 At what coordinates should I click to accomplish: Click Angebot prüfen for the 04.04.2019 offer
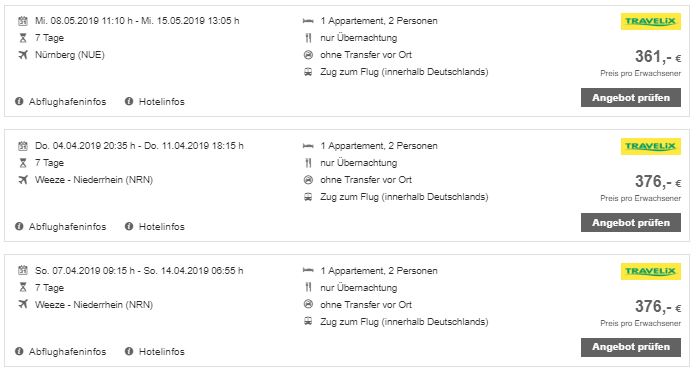tap(631, 223)
